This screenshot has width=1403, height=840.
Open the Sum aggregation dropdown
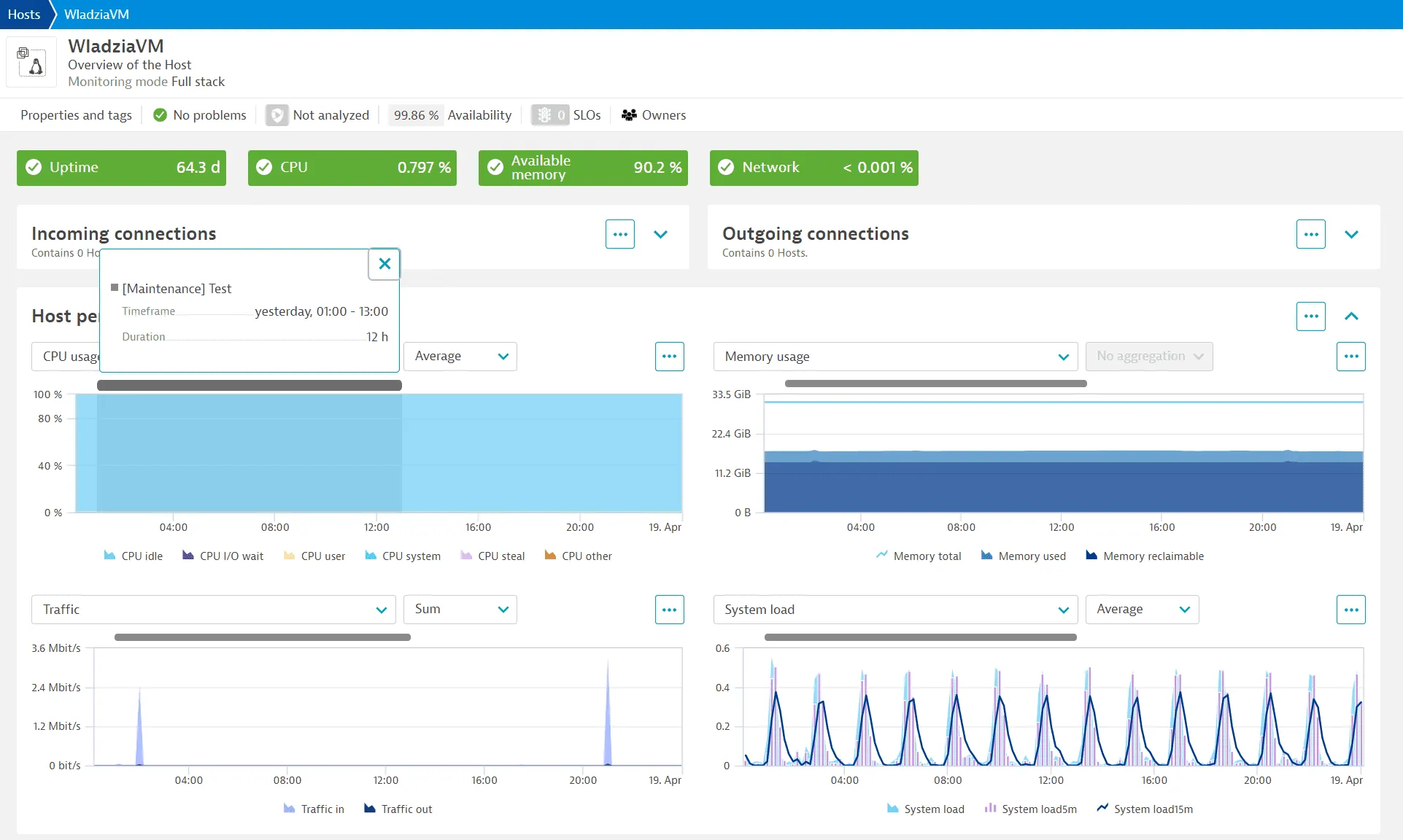coord(460,610)
